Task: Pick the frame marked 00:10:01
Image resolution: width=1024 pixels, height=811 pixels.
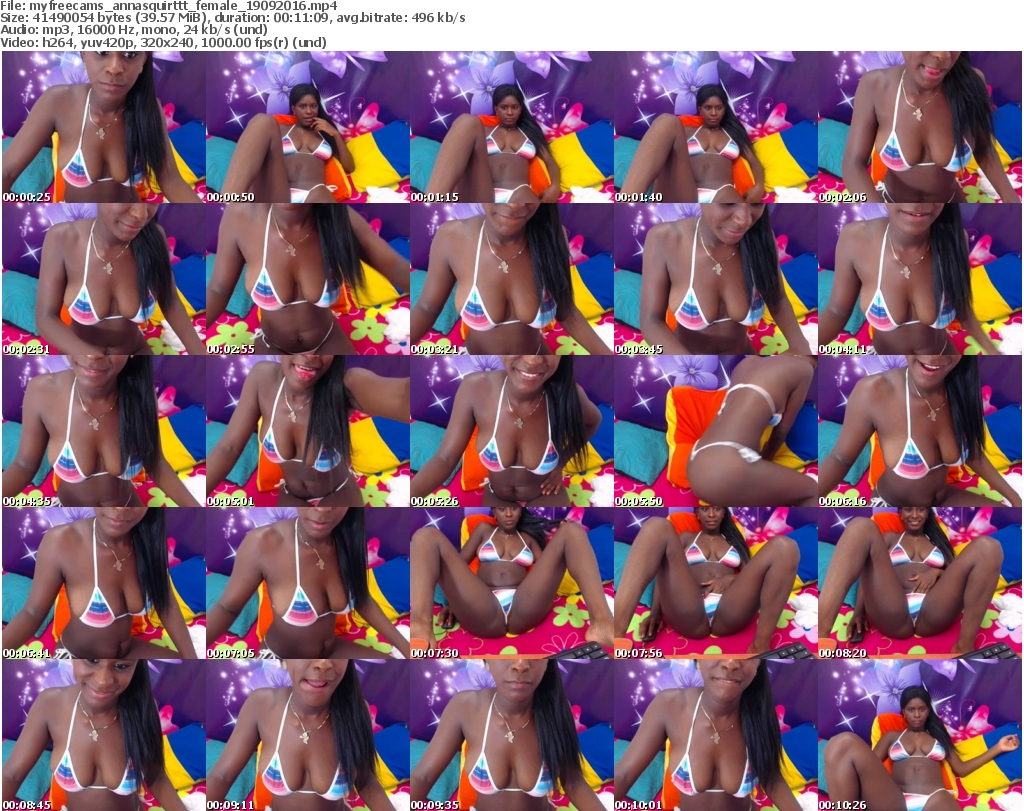Action: [x=715, y=735]
